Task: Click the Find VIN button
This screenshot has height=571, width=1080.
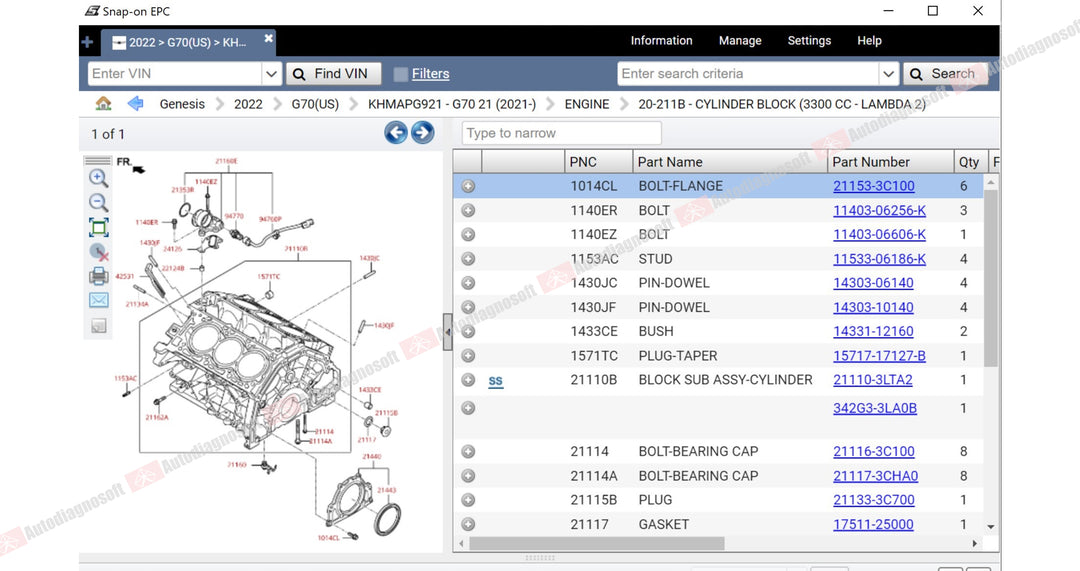Action: [333, 74]
